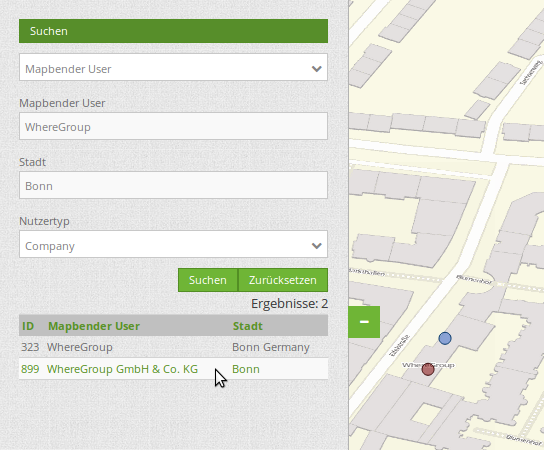Click the Zurücksetzen reset button
Screen dimensions: 544x450
(x=283, y=280)
